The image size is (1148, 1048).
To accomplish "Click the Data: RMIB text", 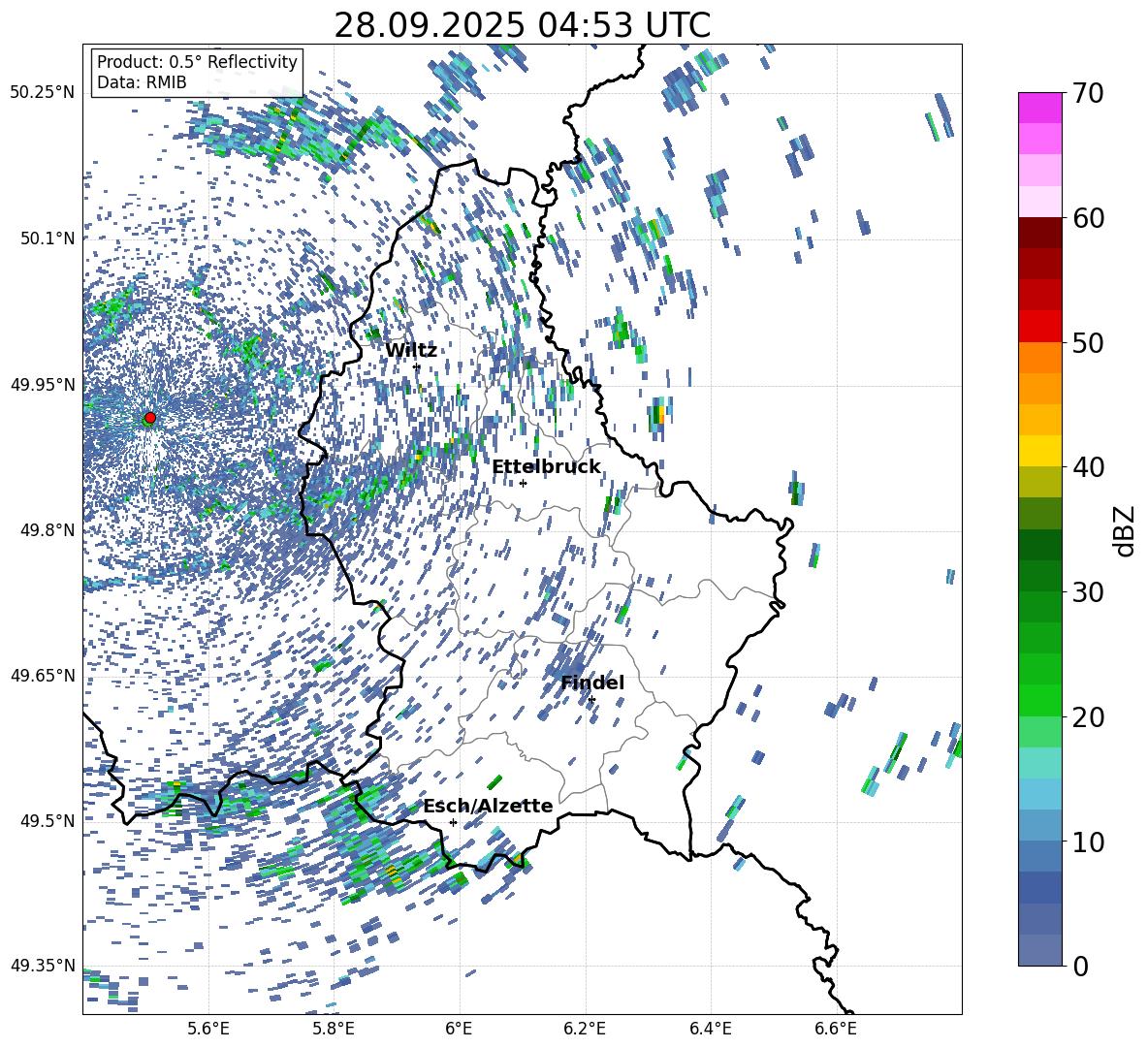I will click(x=142, y=82).
